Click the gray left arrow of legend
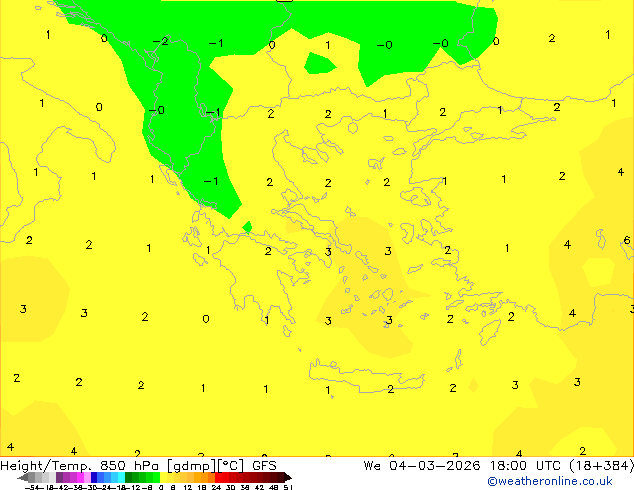This screenshot has height=490, width=634. (23, 477)
